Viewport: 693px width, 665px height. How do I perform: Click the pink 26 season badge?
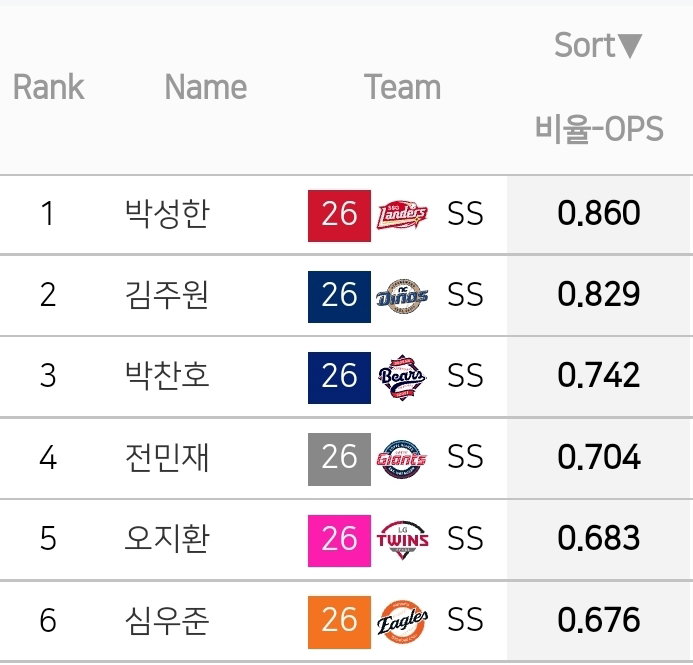(x=339, y=540)
